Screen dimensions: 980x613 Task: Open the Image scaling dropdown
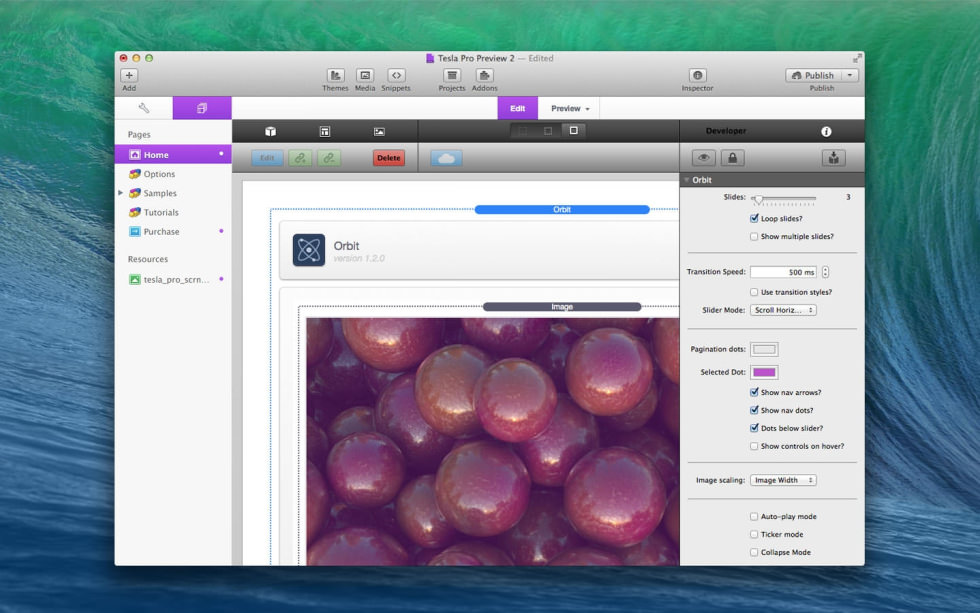(783, 480)
